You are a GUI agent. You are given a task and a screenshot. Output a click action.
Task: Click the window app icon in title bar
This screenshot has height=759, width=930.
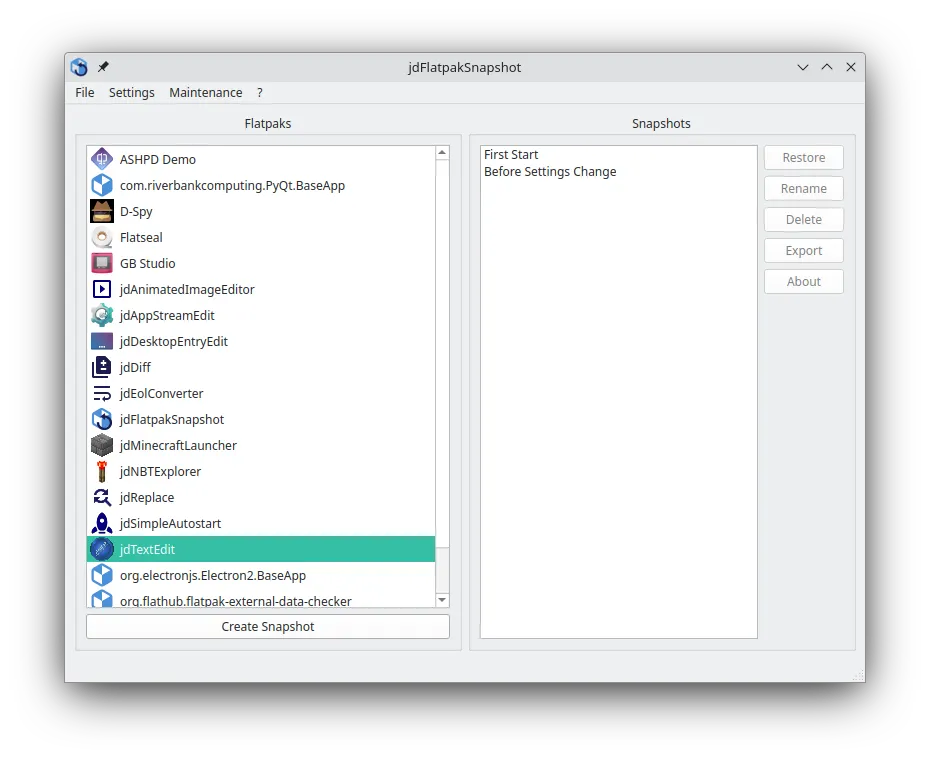pyautogui.click(x=79, y=67)
